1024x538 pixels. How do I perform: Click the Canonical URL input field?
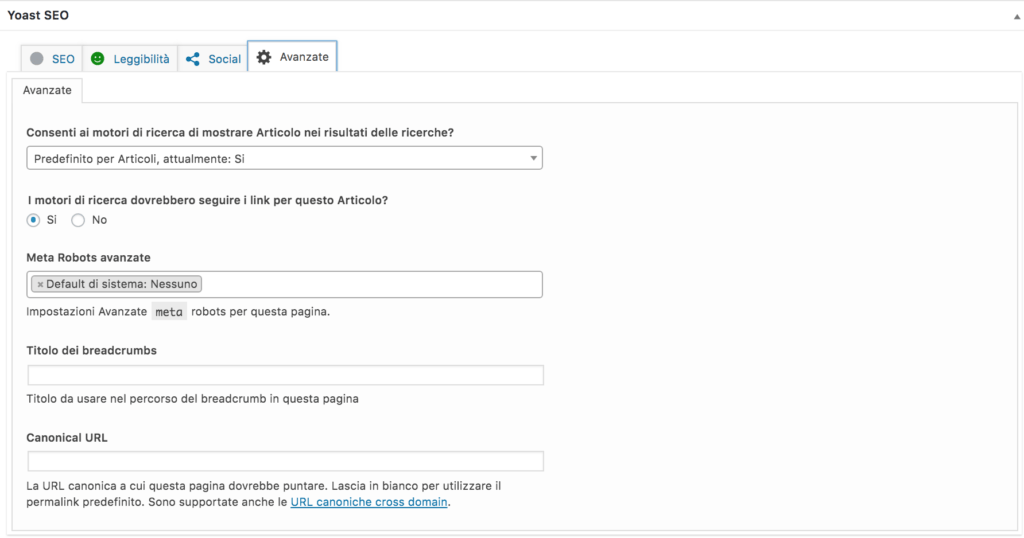(285, 461)
